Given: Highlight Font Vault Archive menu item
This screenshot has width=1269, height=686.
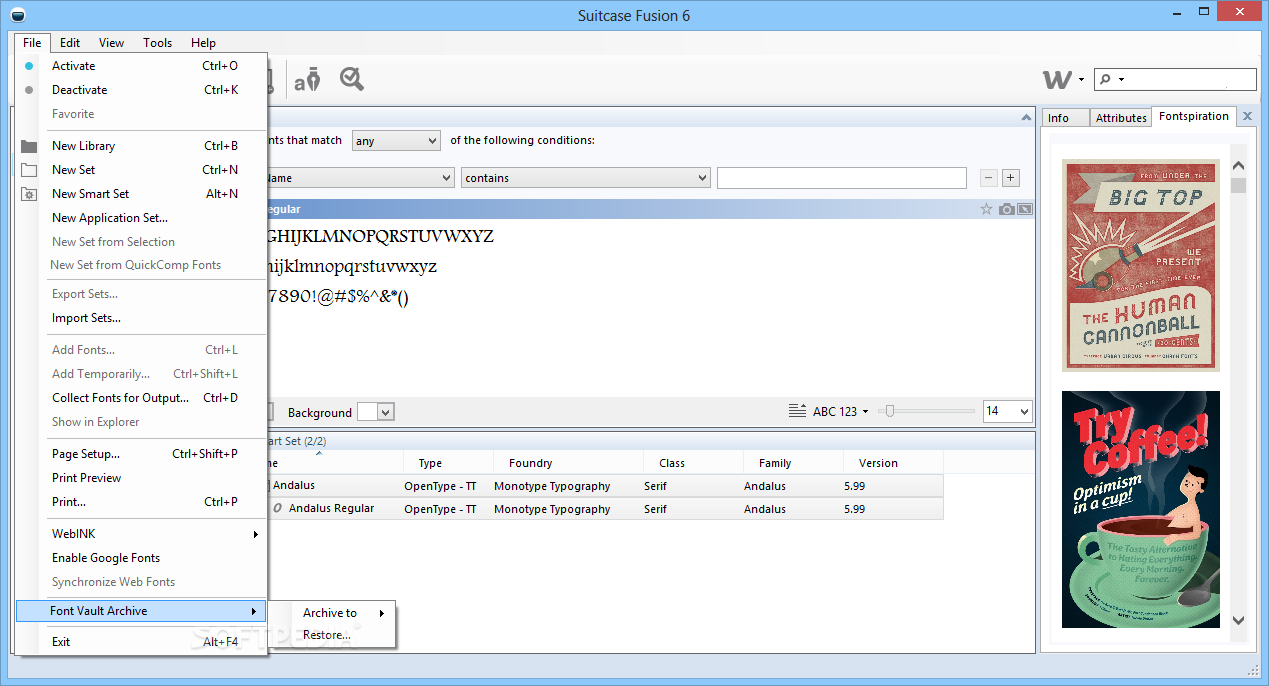Looking at the screenshot, I should [x=142, y=611].
